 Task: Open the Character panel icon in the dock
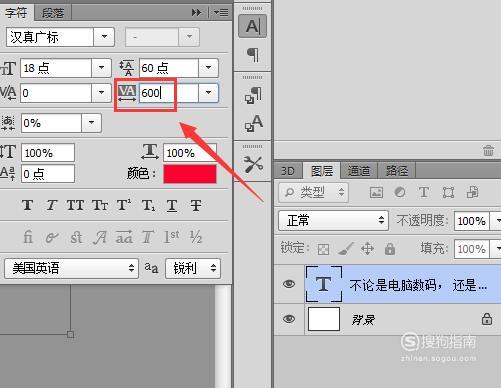(252, 26)
